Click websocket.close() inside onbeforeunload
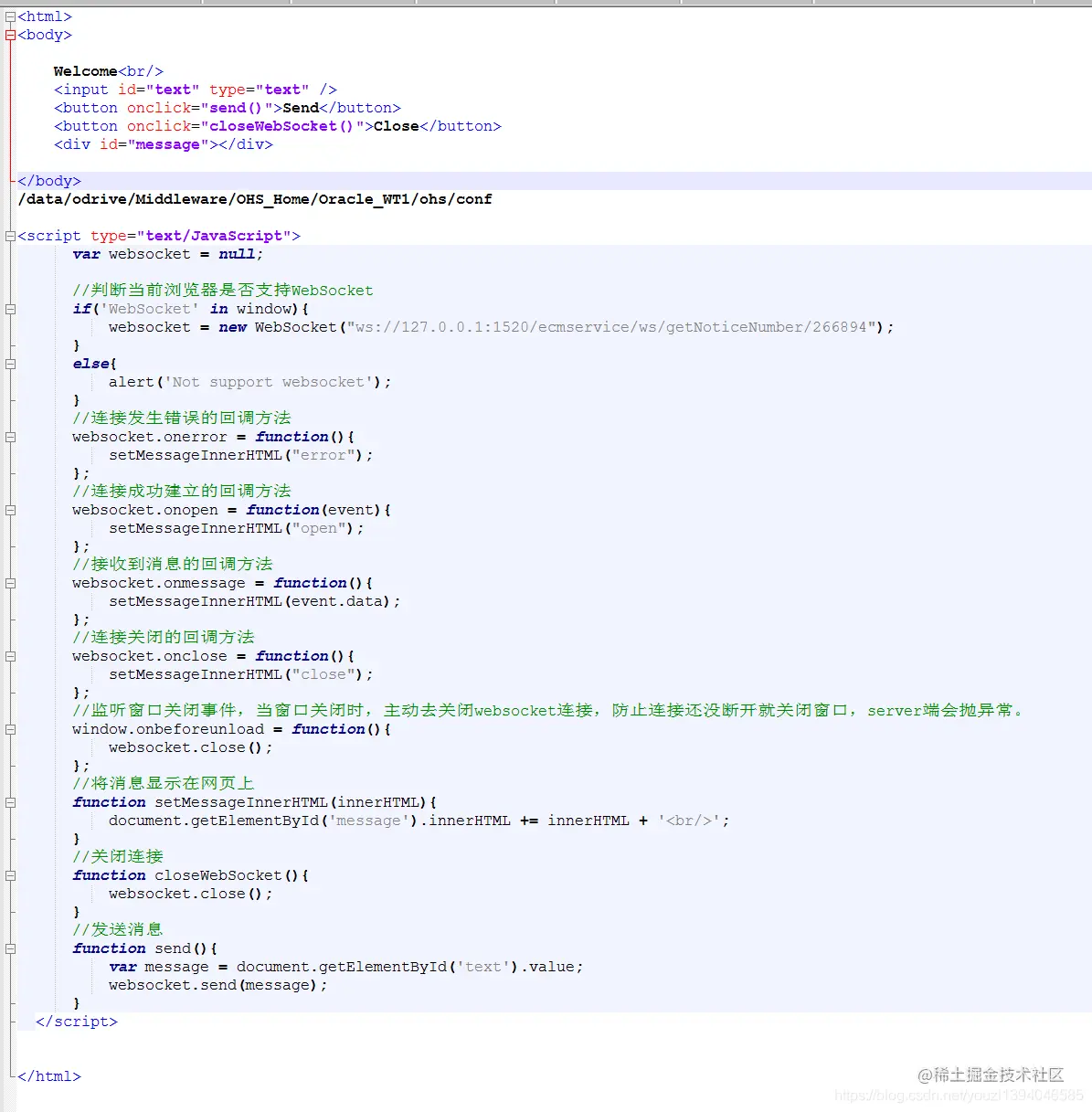1092x1112 pixels. coord(191,747)
